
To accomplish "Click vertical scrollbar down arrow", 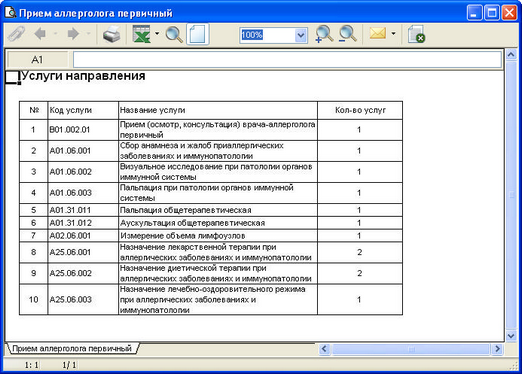I will tap(511, 336).
